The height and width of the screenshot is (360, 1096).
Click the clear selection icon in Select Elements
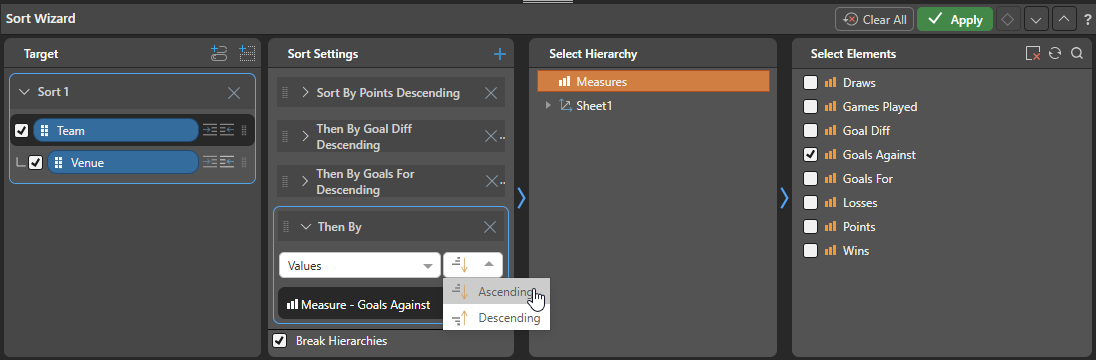[x=1033, y=54]
